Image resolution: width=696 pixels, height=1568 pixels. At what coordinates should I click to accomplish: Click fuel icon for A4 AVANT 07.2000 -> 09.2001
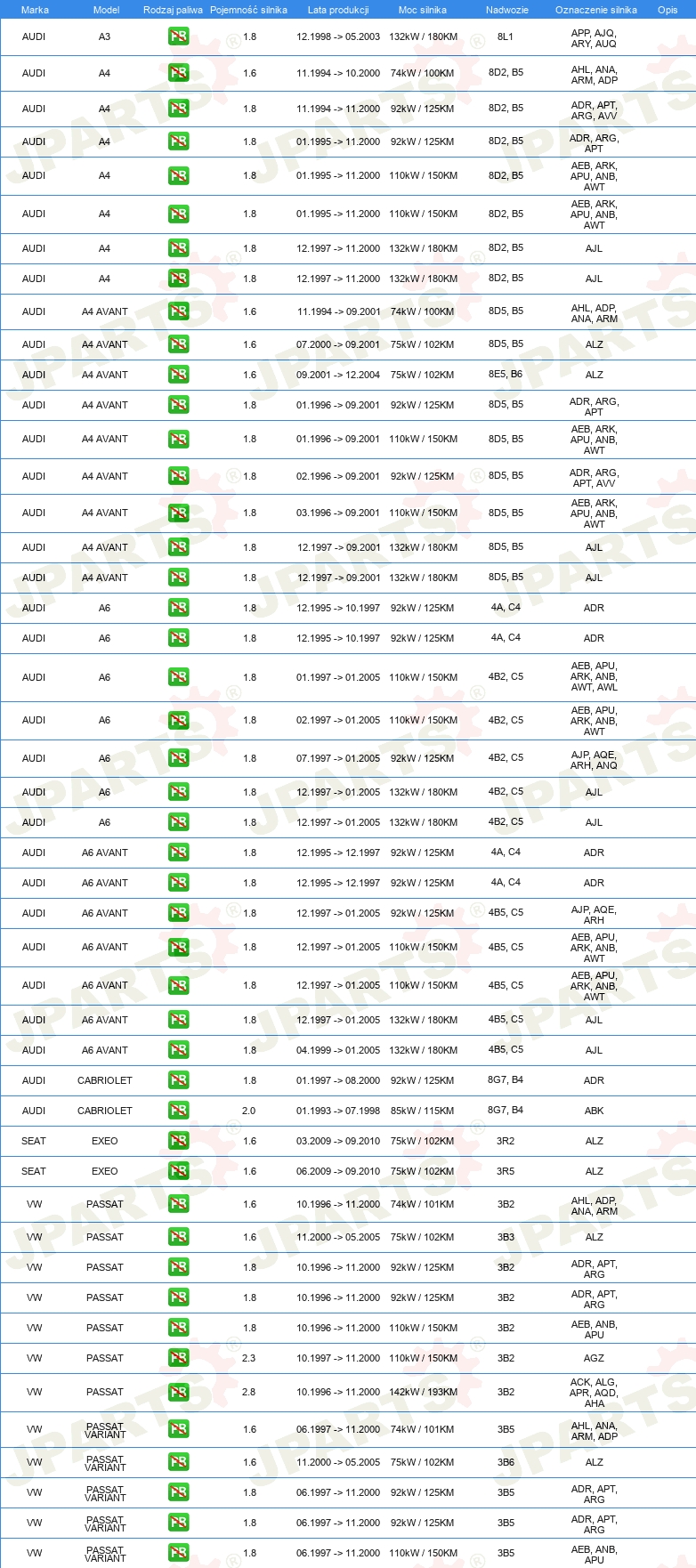pos(178,344)
